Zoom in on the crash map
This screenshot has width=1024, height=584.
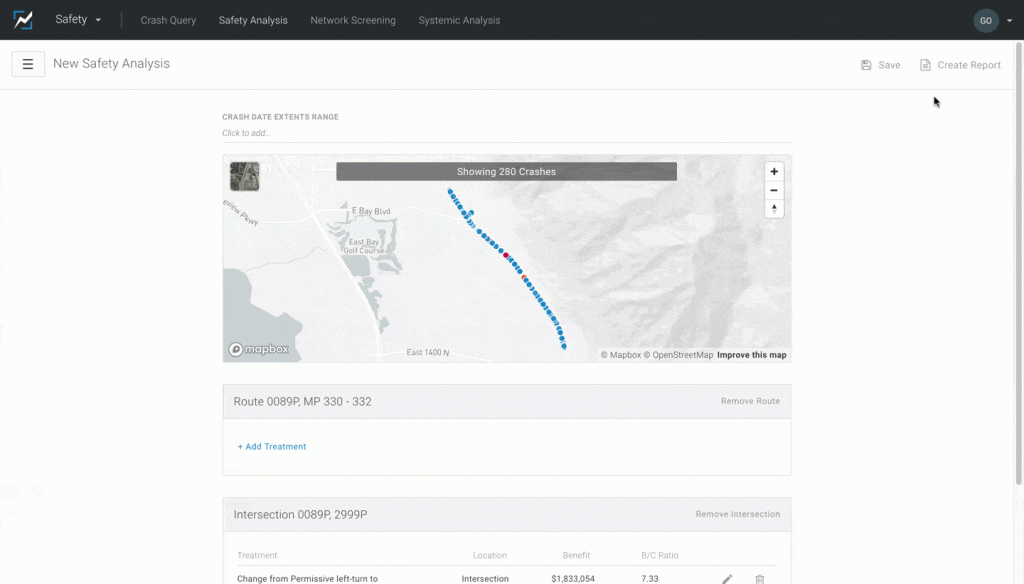click(x=774, y=172)
